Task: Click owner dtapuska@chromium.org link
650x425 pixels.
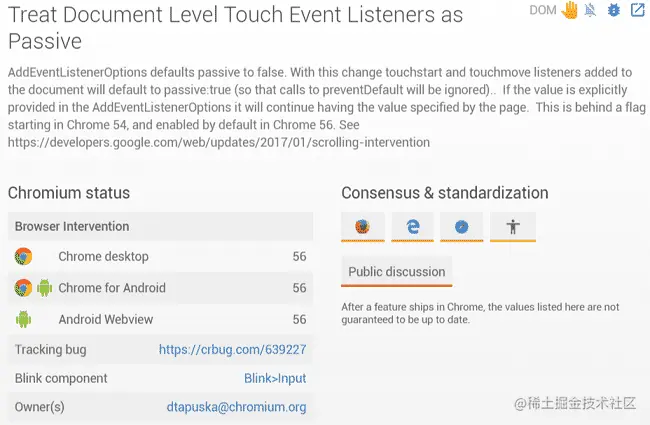Action: (x=236, y=407)
